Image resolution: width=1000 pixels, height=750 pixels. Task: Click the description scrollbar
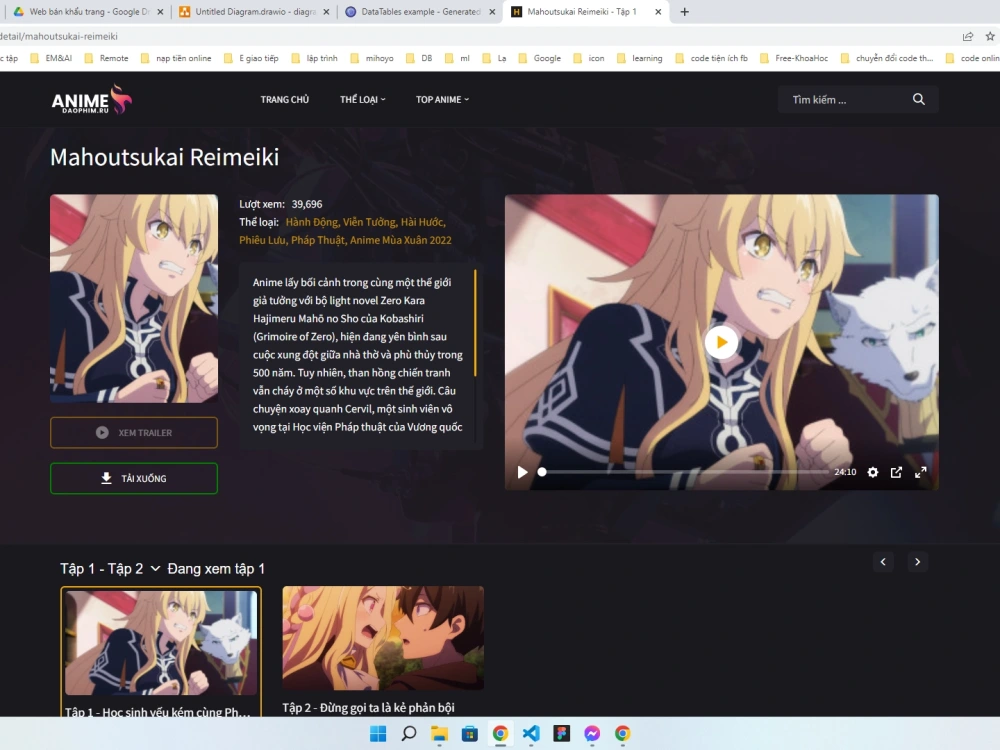[x=475, y=323]
